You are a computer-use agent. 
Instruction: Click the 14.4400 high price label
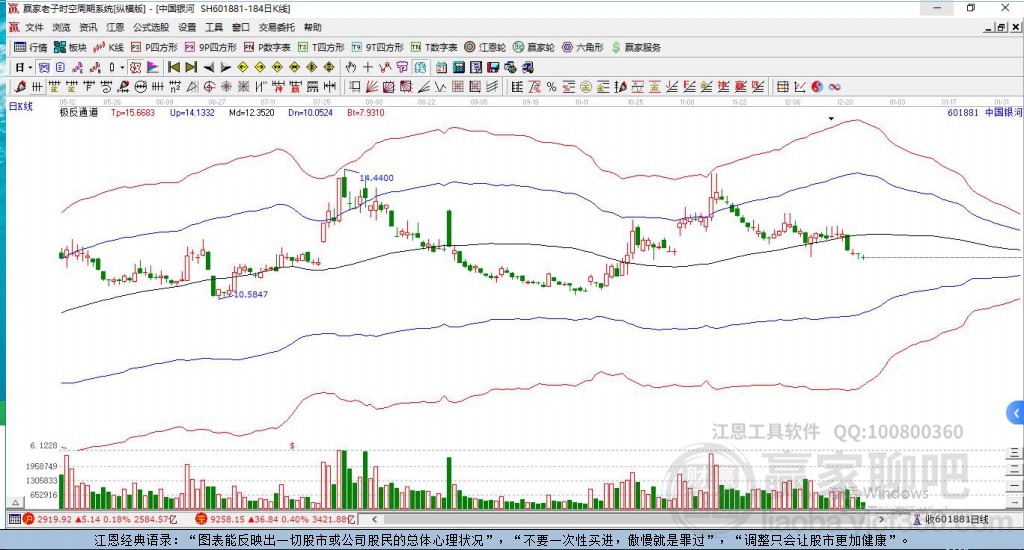click(x=377, y=178)
